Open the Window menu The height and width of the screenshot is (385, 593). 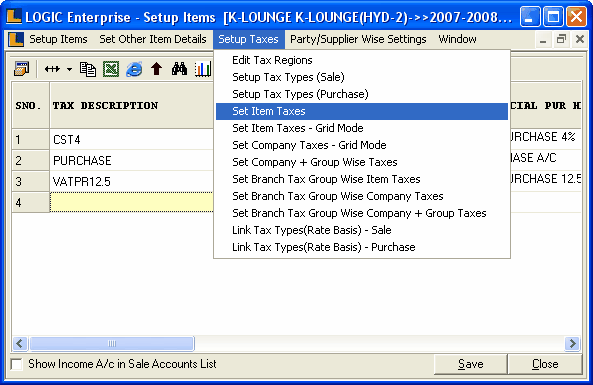coord(458,39)
